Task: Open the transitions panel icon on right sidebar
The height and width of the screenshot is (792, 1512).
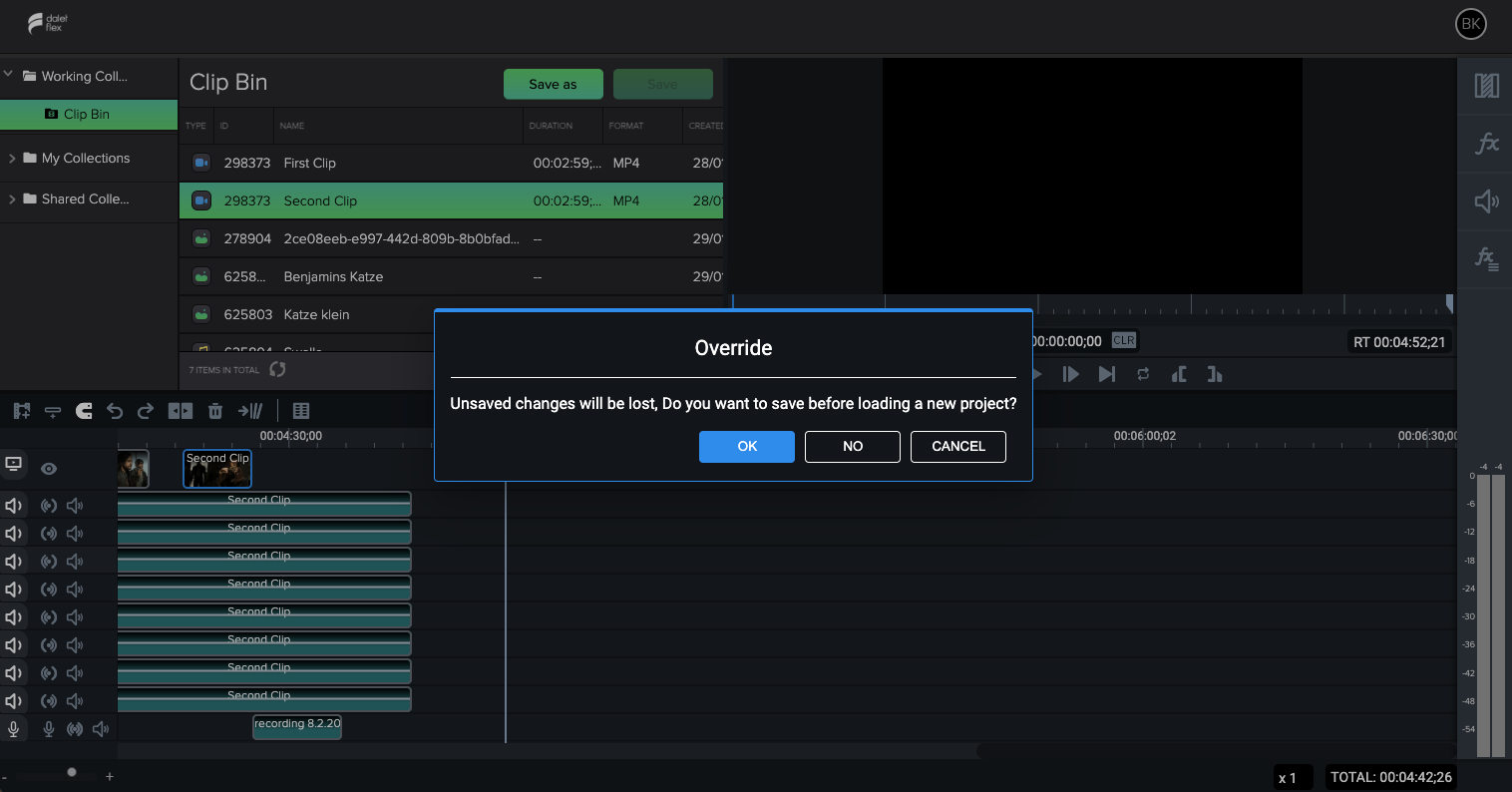Action: pos(1487,86)
